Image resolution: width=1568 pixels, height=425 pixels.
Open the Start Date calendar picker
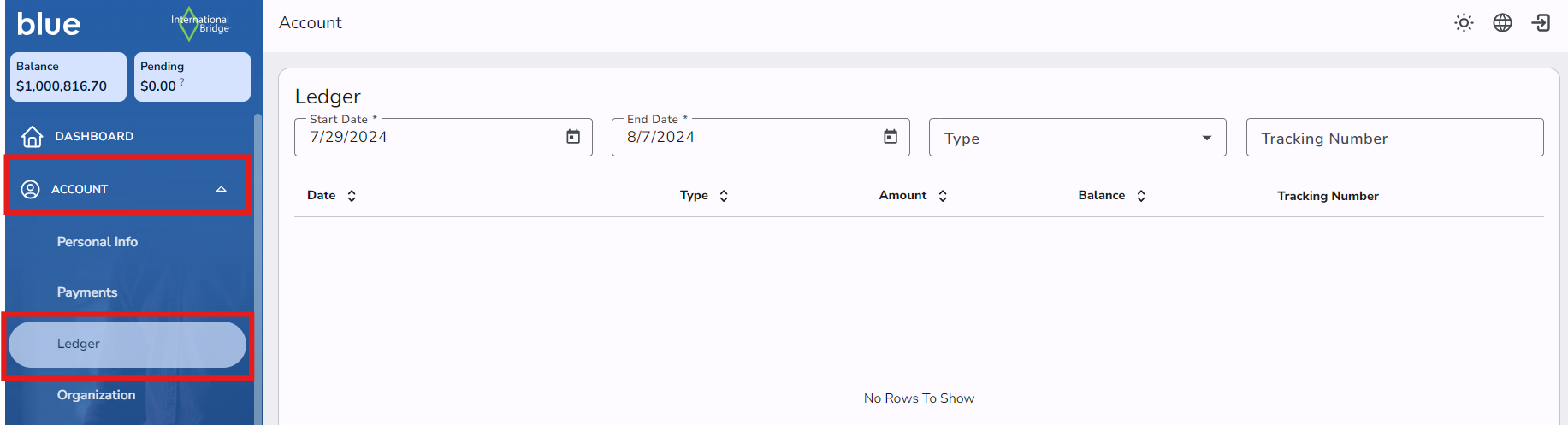coord(573,137)
